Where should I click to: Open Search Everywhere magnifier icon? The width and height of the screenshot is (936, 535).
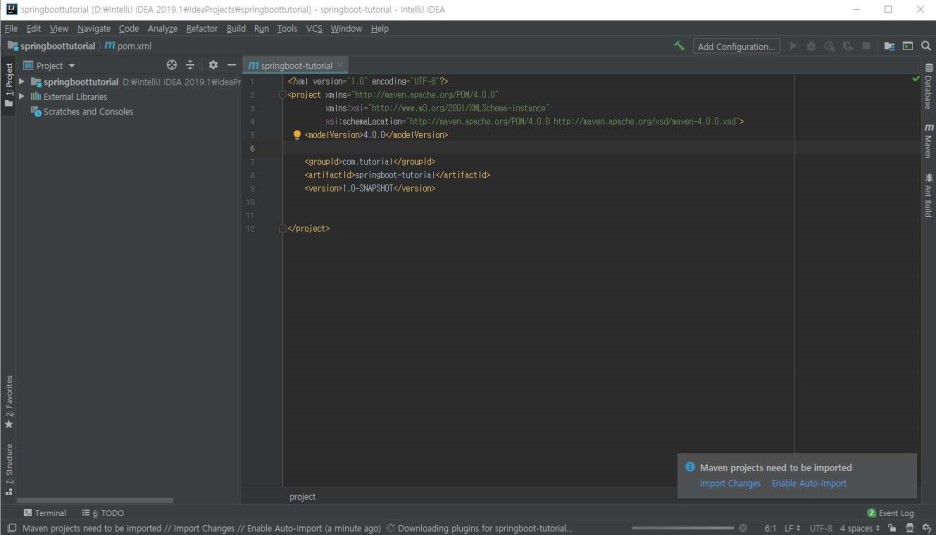point(926,46)
